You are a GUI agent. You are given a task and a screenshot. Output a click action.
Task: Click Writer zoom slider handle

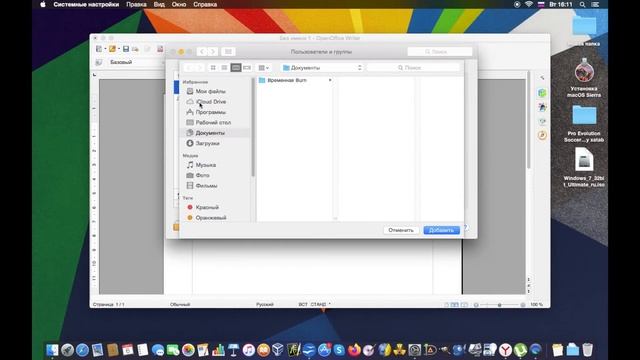[499, 305]
